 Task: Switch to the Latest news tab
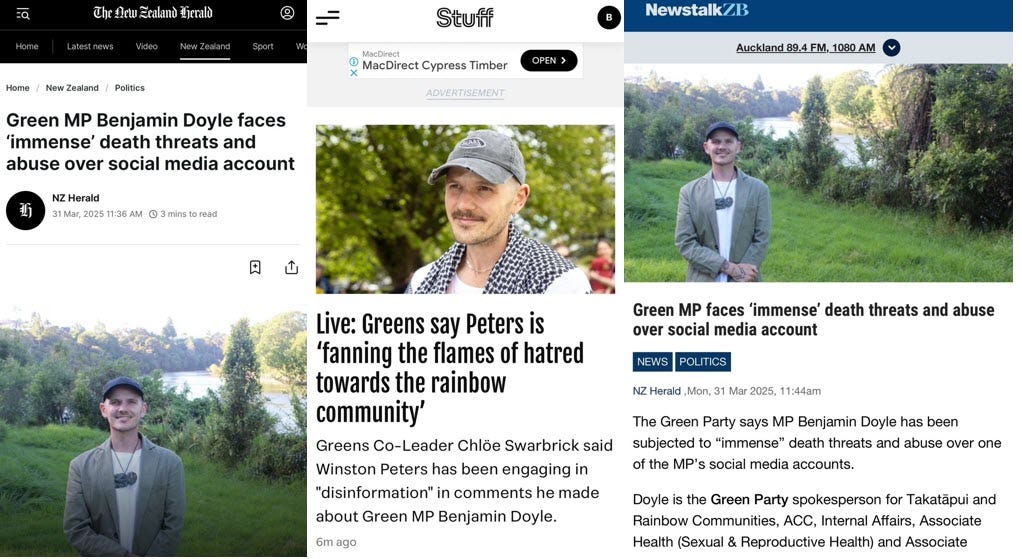(90, 46)
